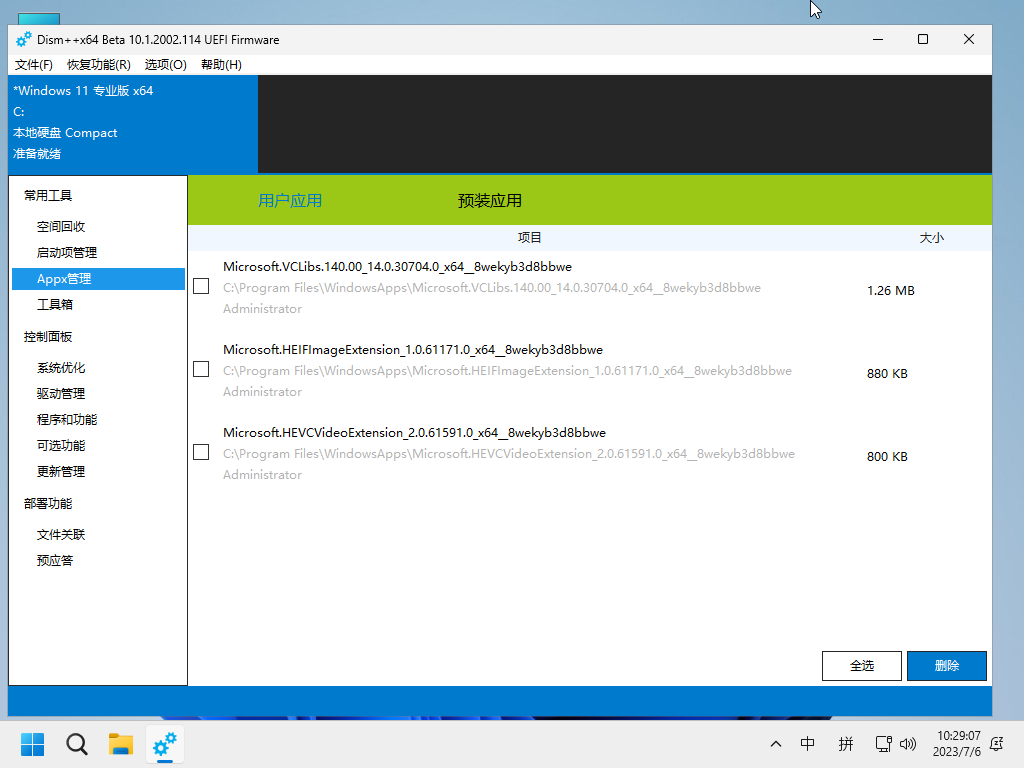Select Appx管理 in the sidebar
This screenshot has width=1024, height=768.
[98, 279]
